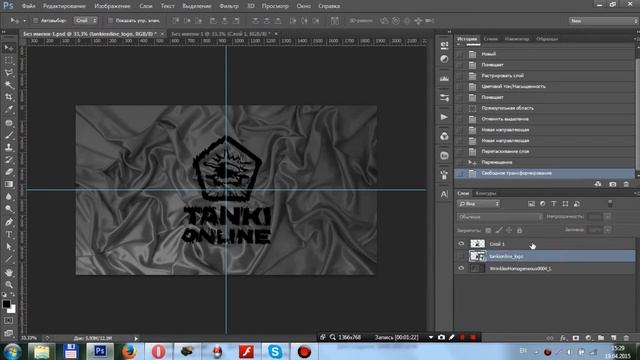
Task: Click the foreground color swatch
Action: [x=6, y=304]
